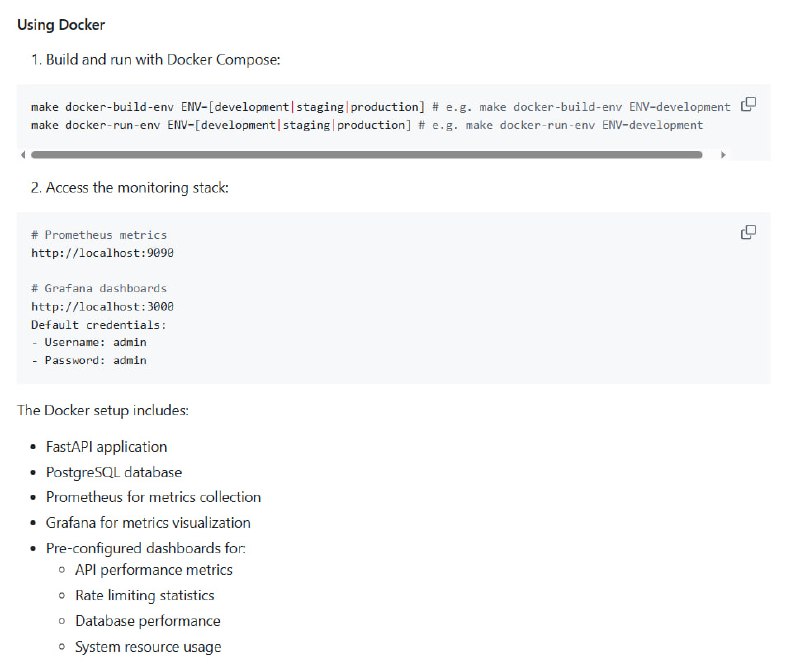
Task: Click the "PostgreSQL database" list item
Action: coord(113,472)
